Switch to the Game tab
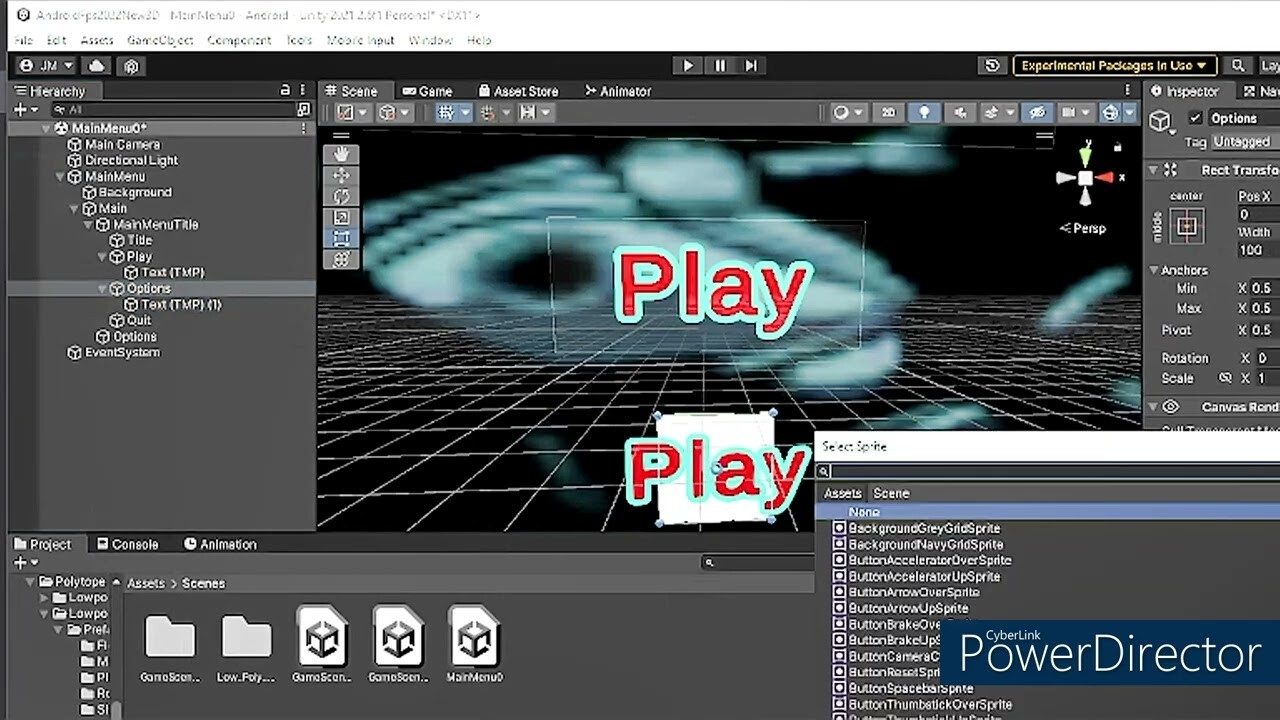1280x720 pixels. [427, 91]
